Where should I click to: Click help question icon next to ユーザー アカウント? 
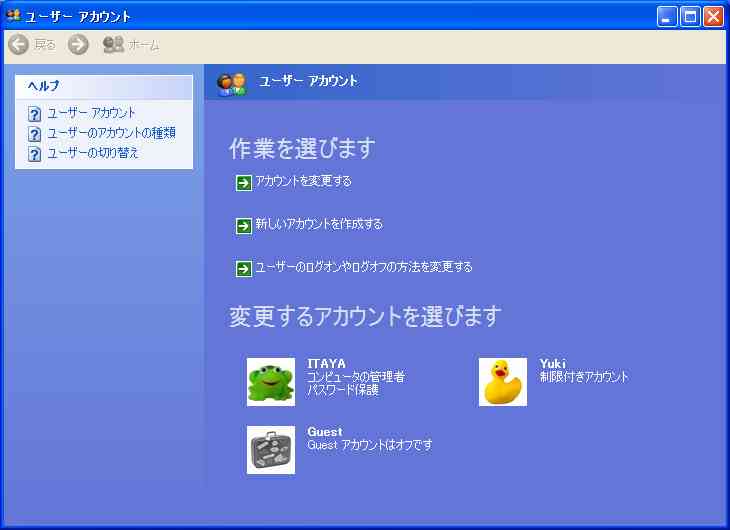(x=34, y=114)
